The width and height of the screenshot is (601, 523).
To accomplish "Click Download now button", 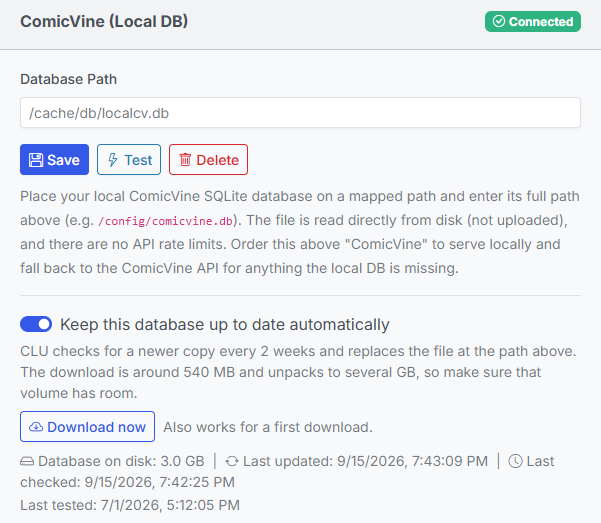I will (87, 427).
